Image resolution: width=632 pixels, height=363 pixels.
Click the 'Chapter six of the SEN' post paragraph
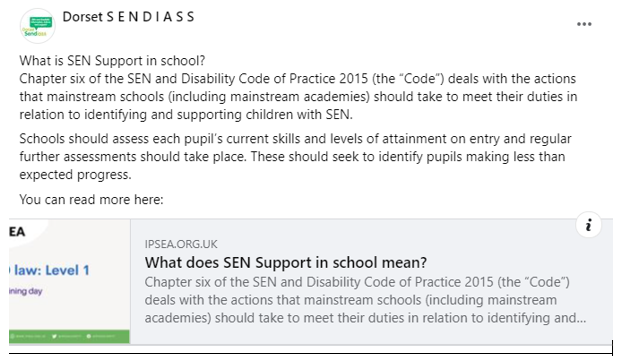298,97
